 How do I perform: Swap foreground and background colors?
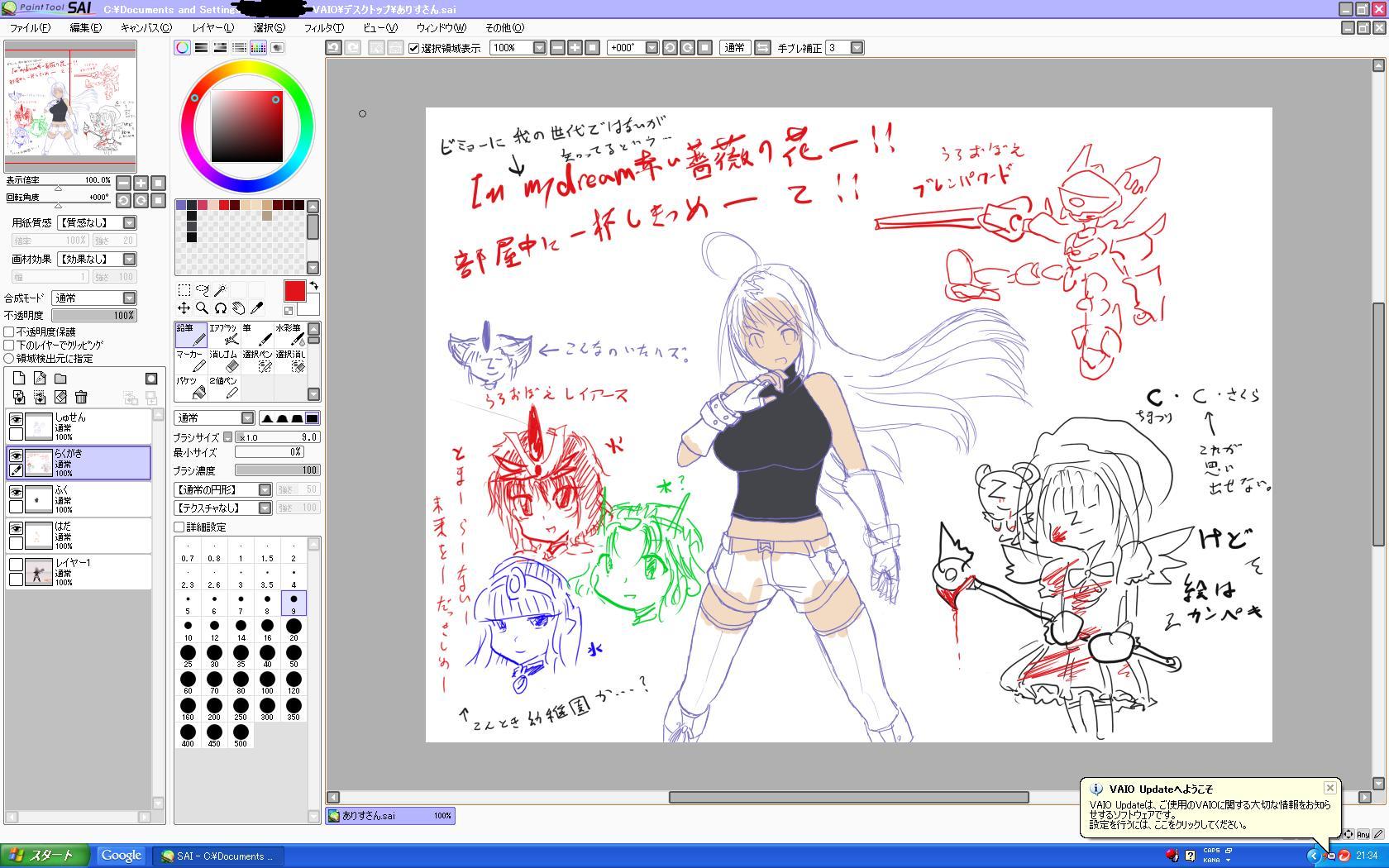pos(313,285)
